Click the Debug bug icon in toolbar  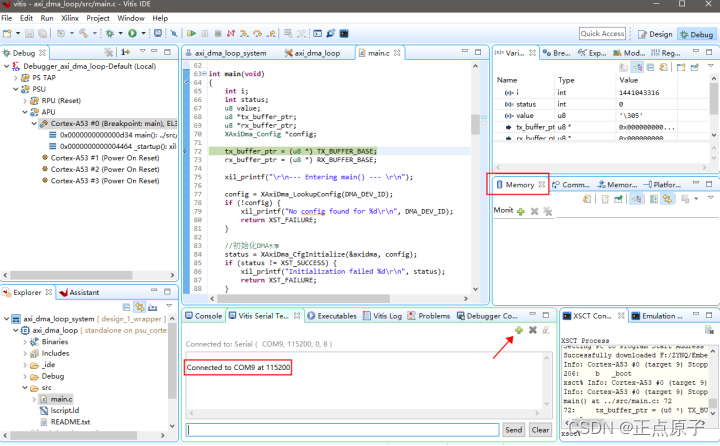coord(110,34)
